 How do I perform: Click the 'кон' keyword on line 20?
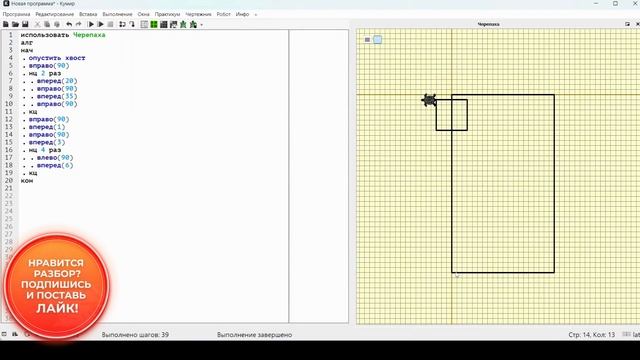(x=27, y=180)
